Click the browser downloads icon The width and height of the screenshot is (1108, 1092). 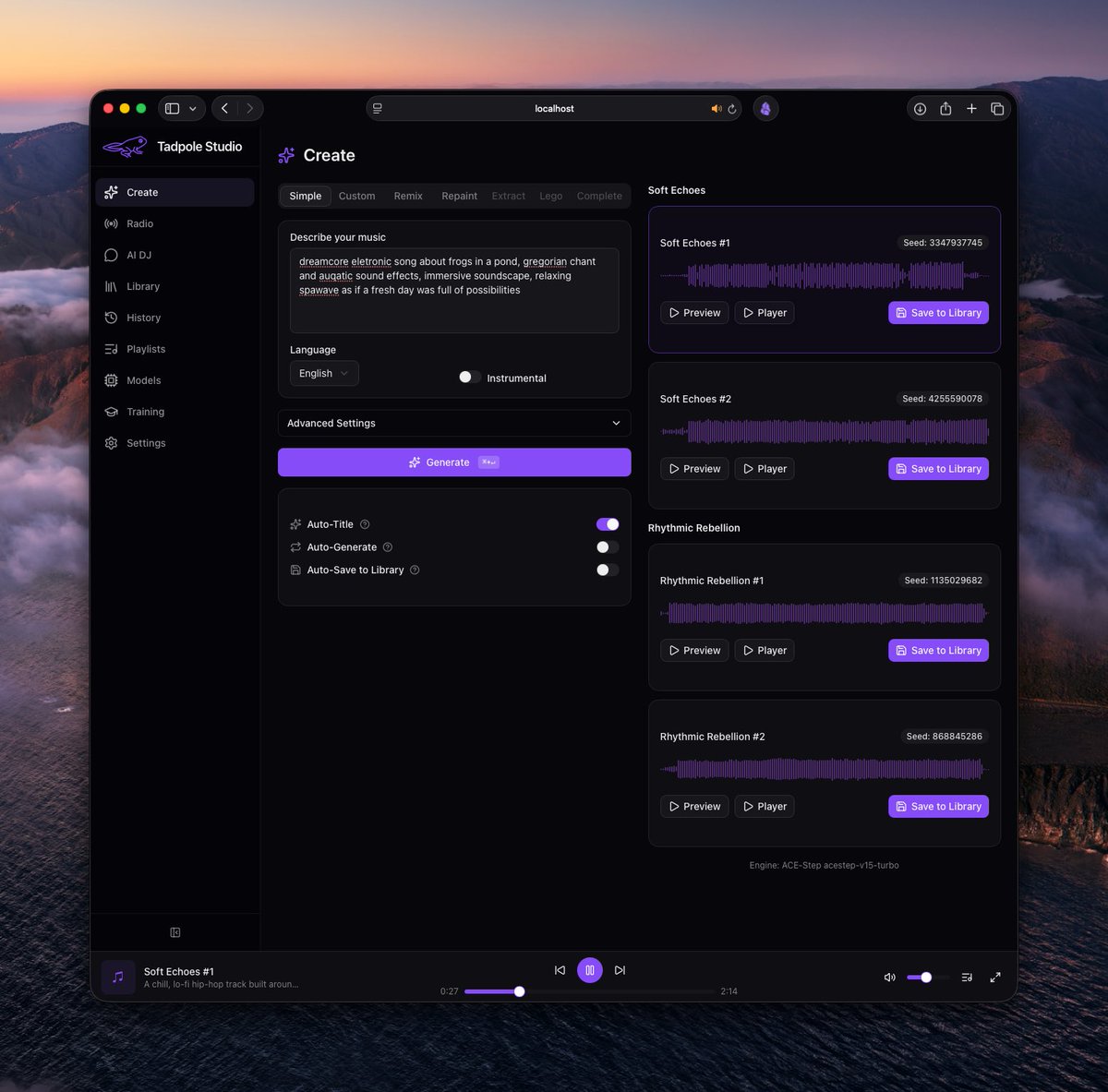920,109
